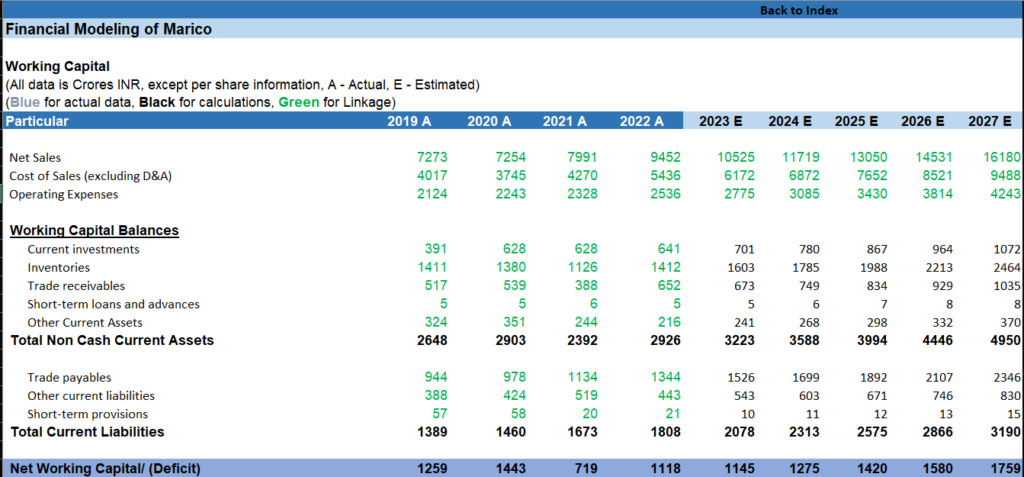Click the Short-term provisions row label

click(87, 414)
